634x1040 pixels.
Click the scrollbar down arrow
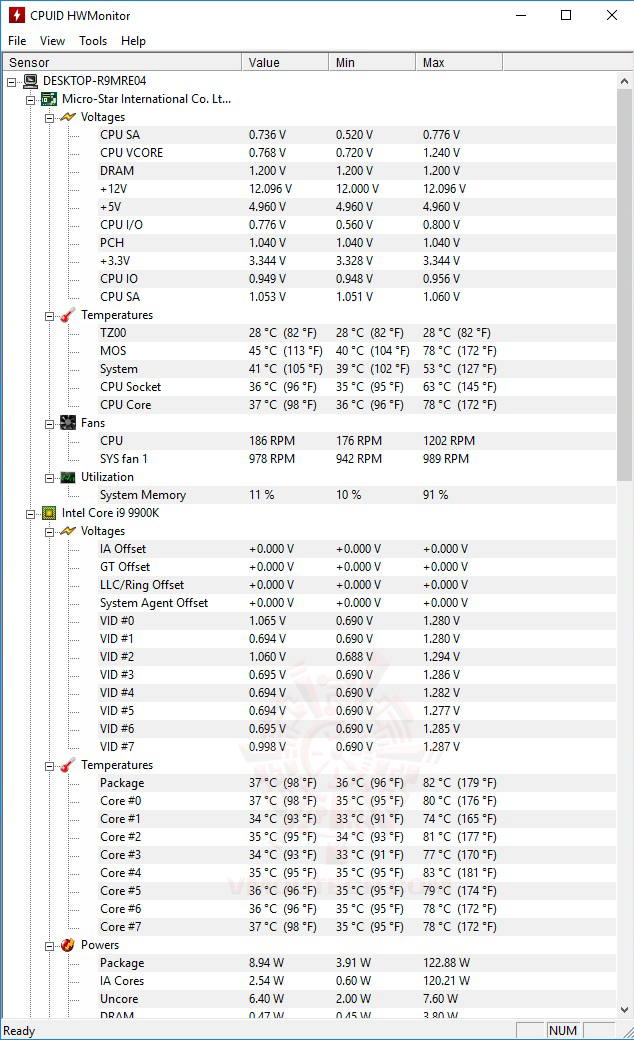click(624, 1009)
